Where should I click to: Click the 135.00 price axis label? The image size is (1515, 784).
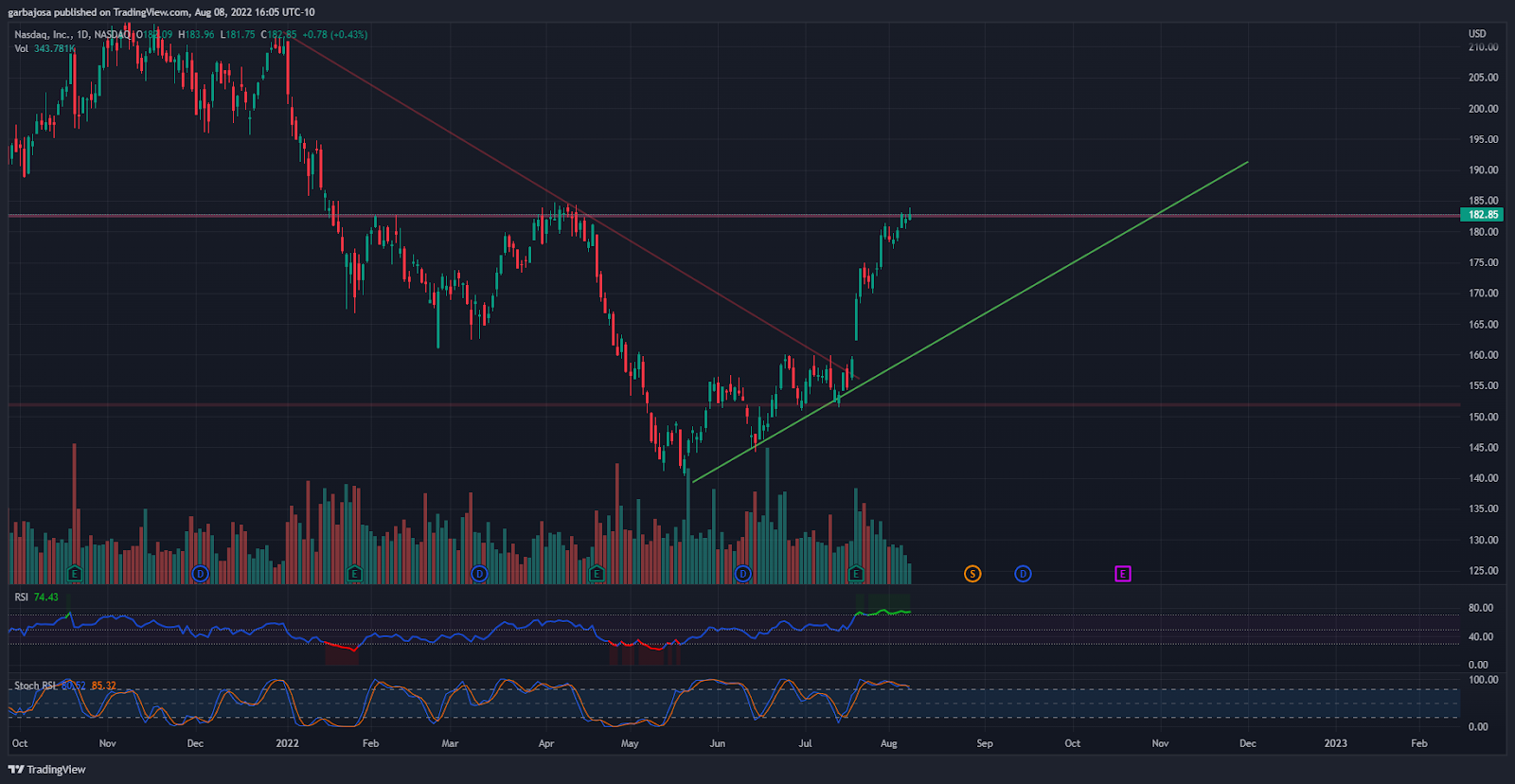pyautogui.click(x=1483, y=509)
